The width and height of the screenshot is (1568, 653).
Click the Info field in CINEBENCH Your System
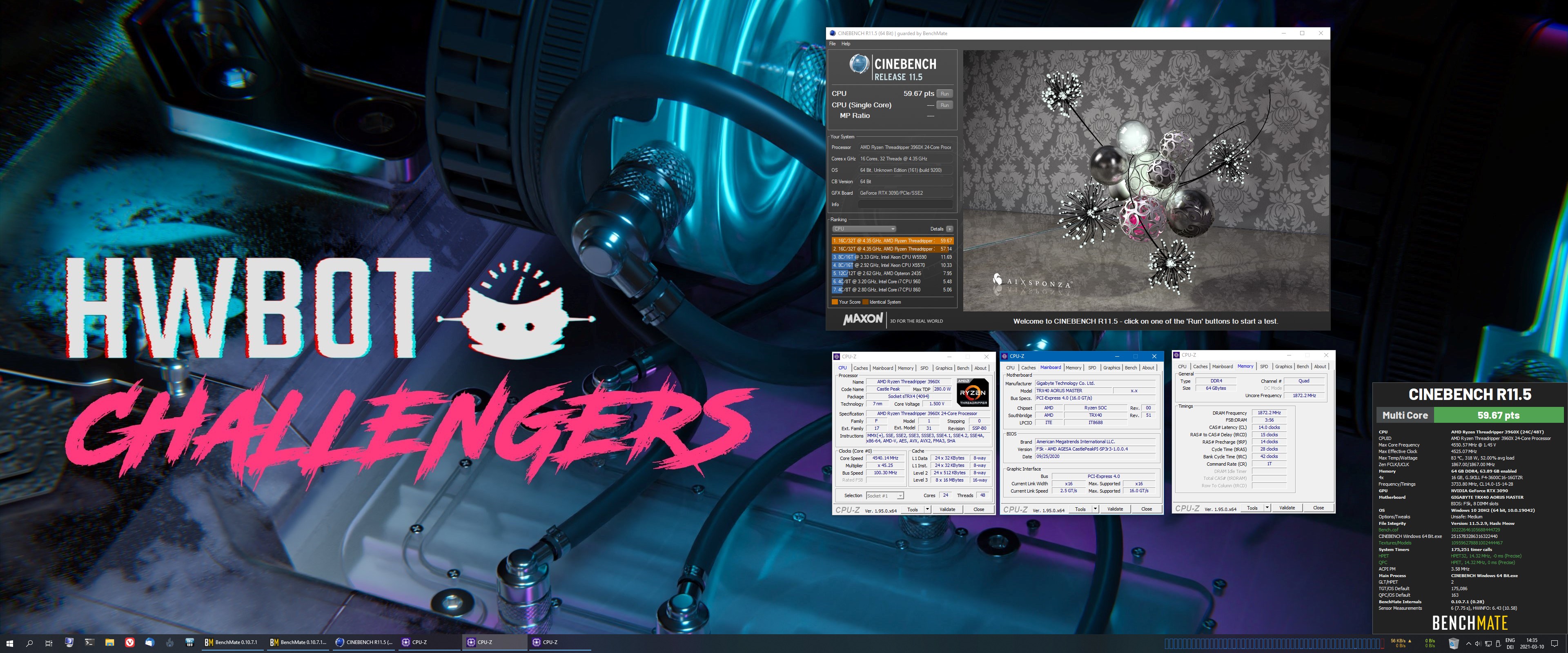[905, 204]
